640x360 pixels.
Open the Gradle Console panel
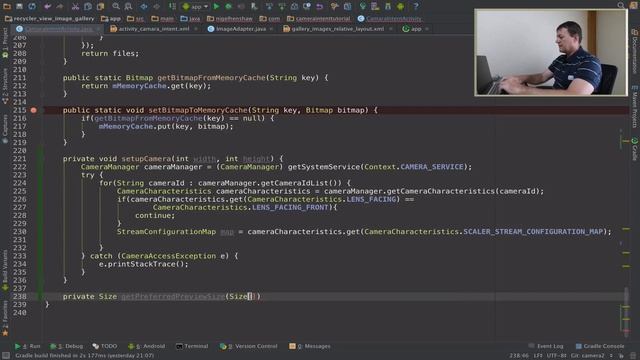tap(600, 346)
